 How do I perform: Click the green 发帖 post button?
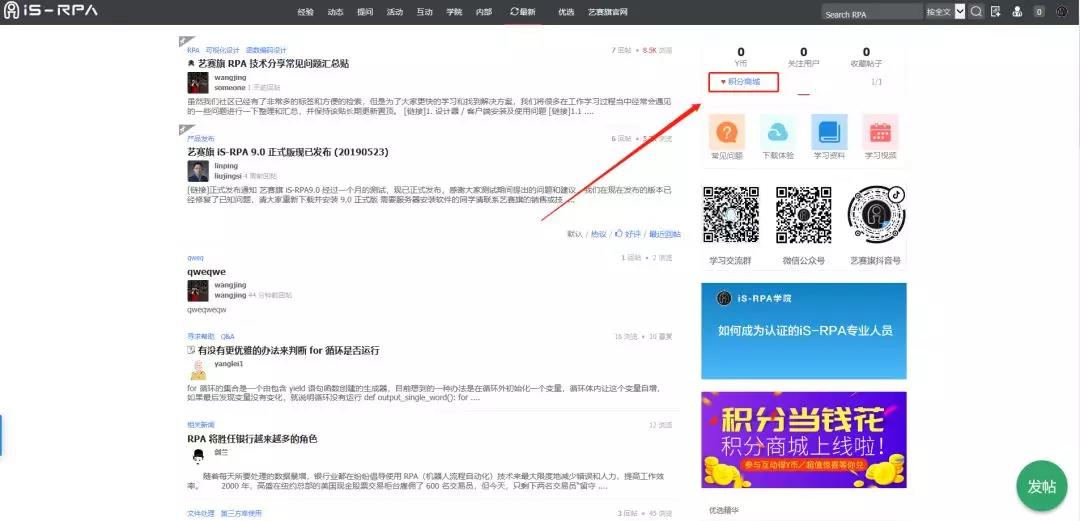pyautogui.click(x=1041, y=487)
